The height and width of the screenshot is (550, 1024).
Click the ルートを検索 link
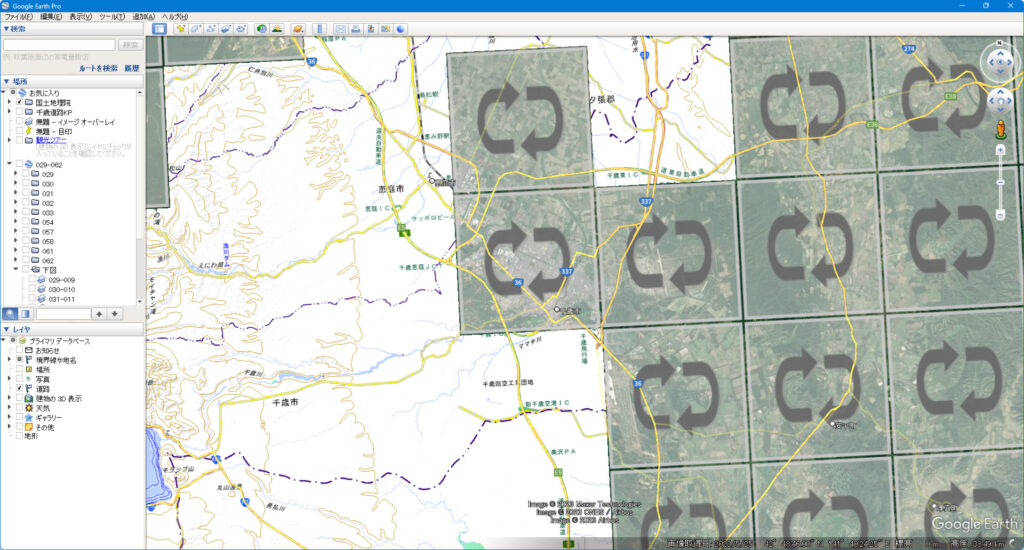(x=98, y=68)
